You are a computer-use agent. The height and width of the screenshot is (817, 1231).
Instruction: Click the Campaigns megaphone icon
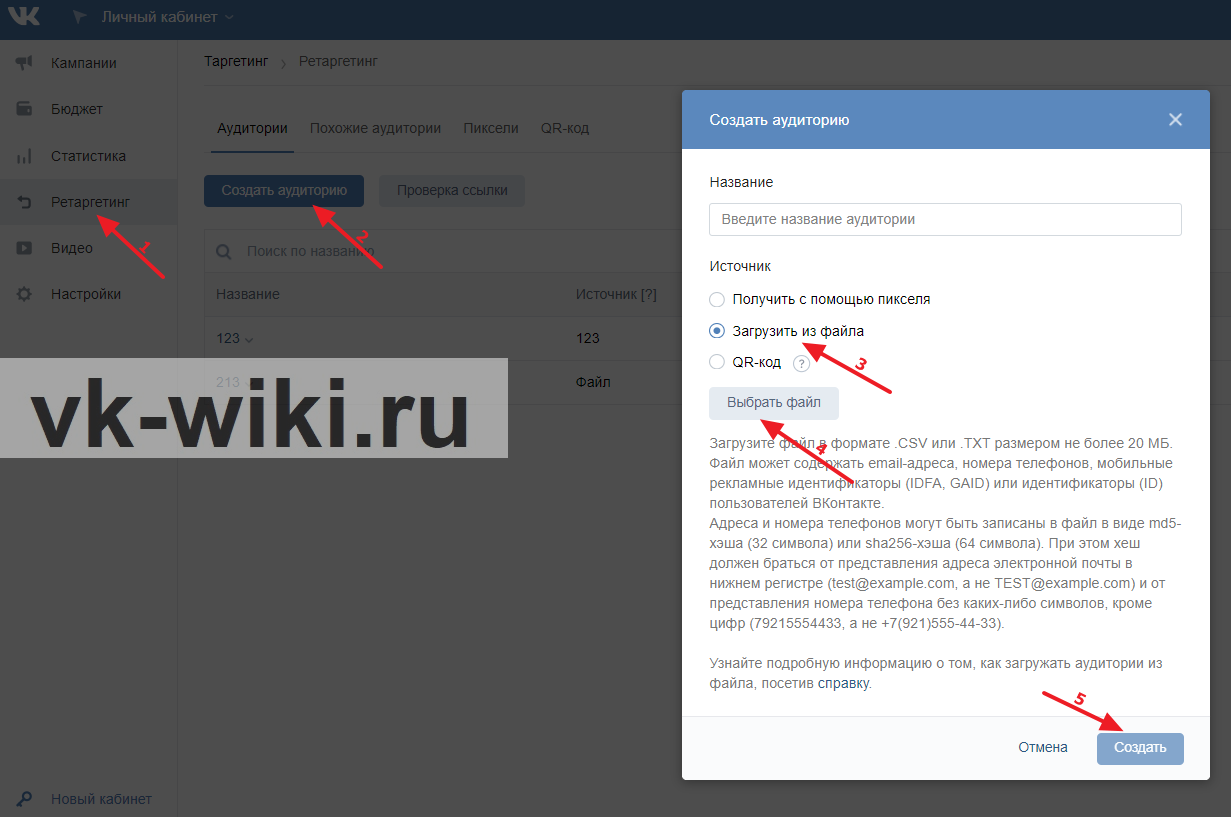point(25,63)
